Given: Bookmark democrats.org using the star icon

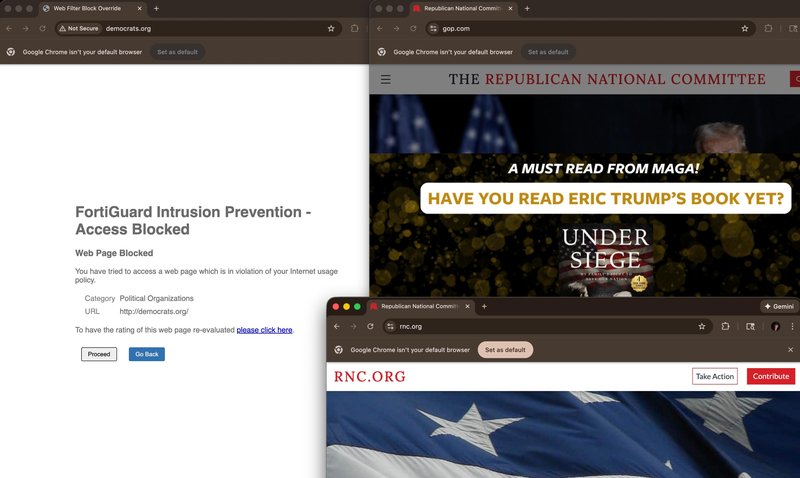Looking at the screenshot, I should (331, 29).
